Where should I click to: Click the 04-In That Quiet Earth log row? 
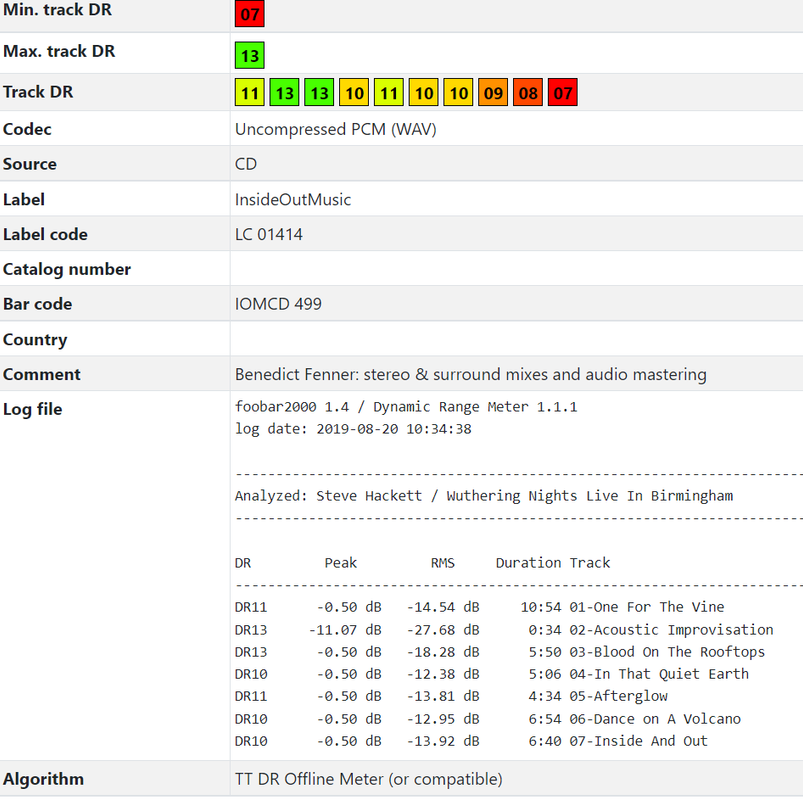point(492,674)
